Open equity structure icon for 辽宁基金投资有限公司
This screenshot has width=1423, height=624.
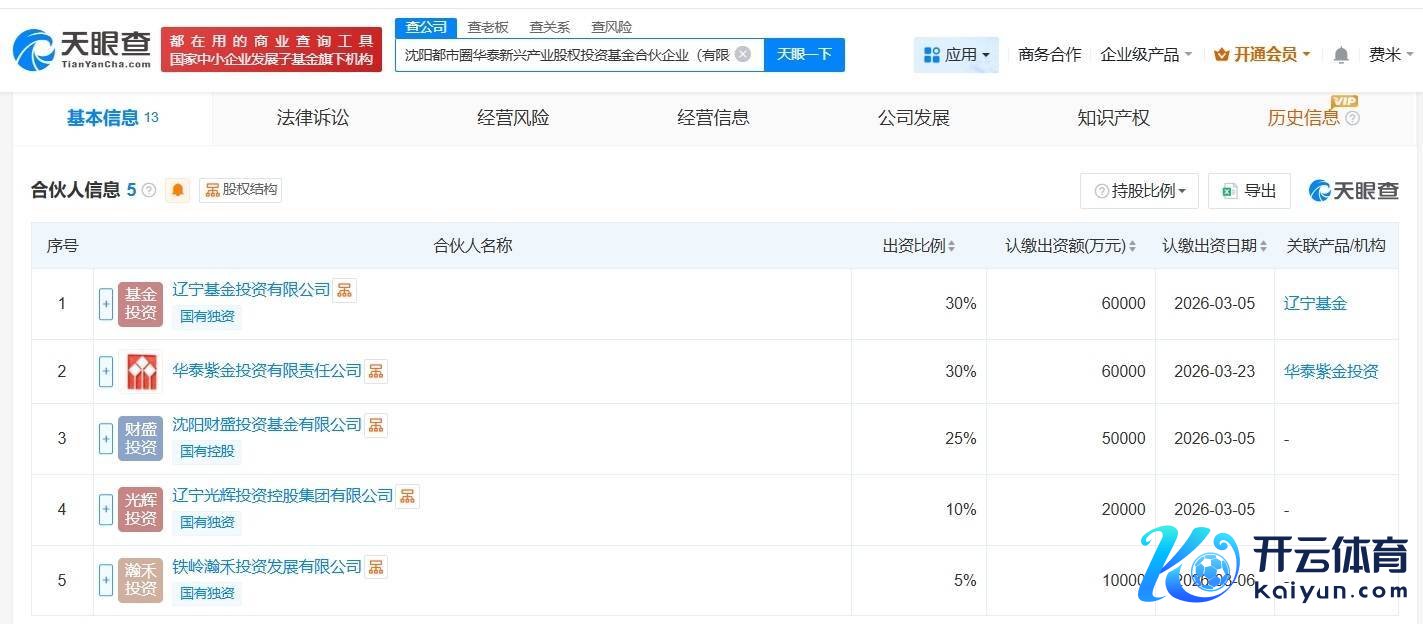[x=344, y=290]
